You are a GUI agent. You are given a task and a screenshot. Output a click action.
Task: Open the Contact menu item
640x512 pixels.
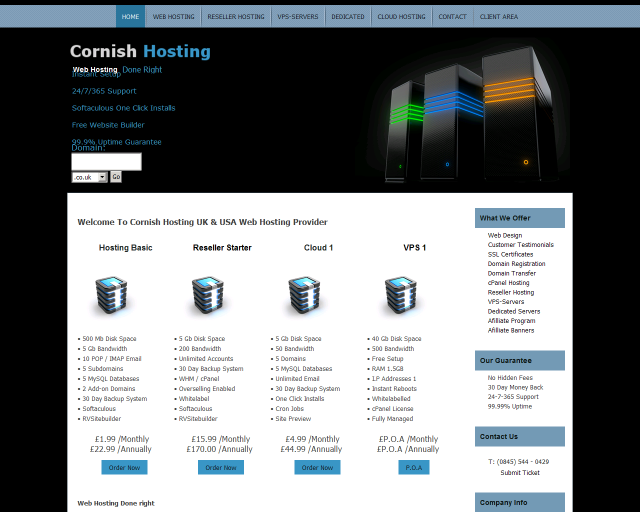452,17
